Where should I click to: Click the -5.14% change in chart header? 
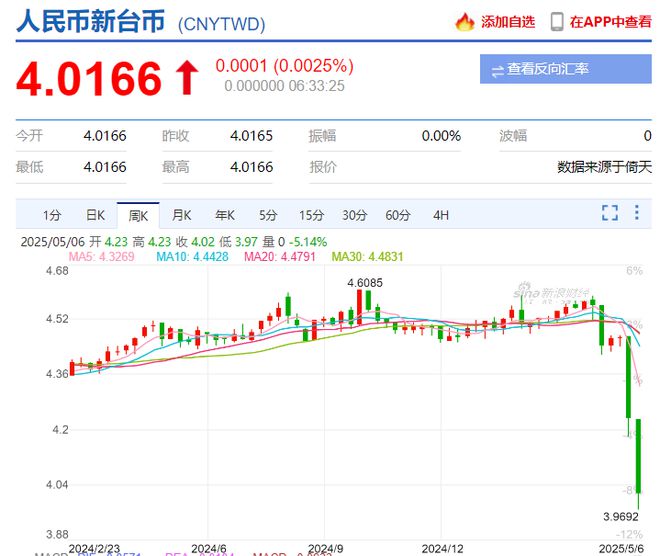point(308,242)
